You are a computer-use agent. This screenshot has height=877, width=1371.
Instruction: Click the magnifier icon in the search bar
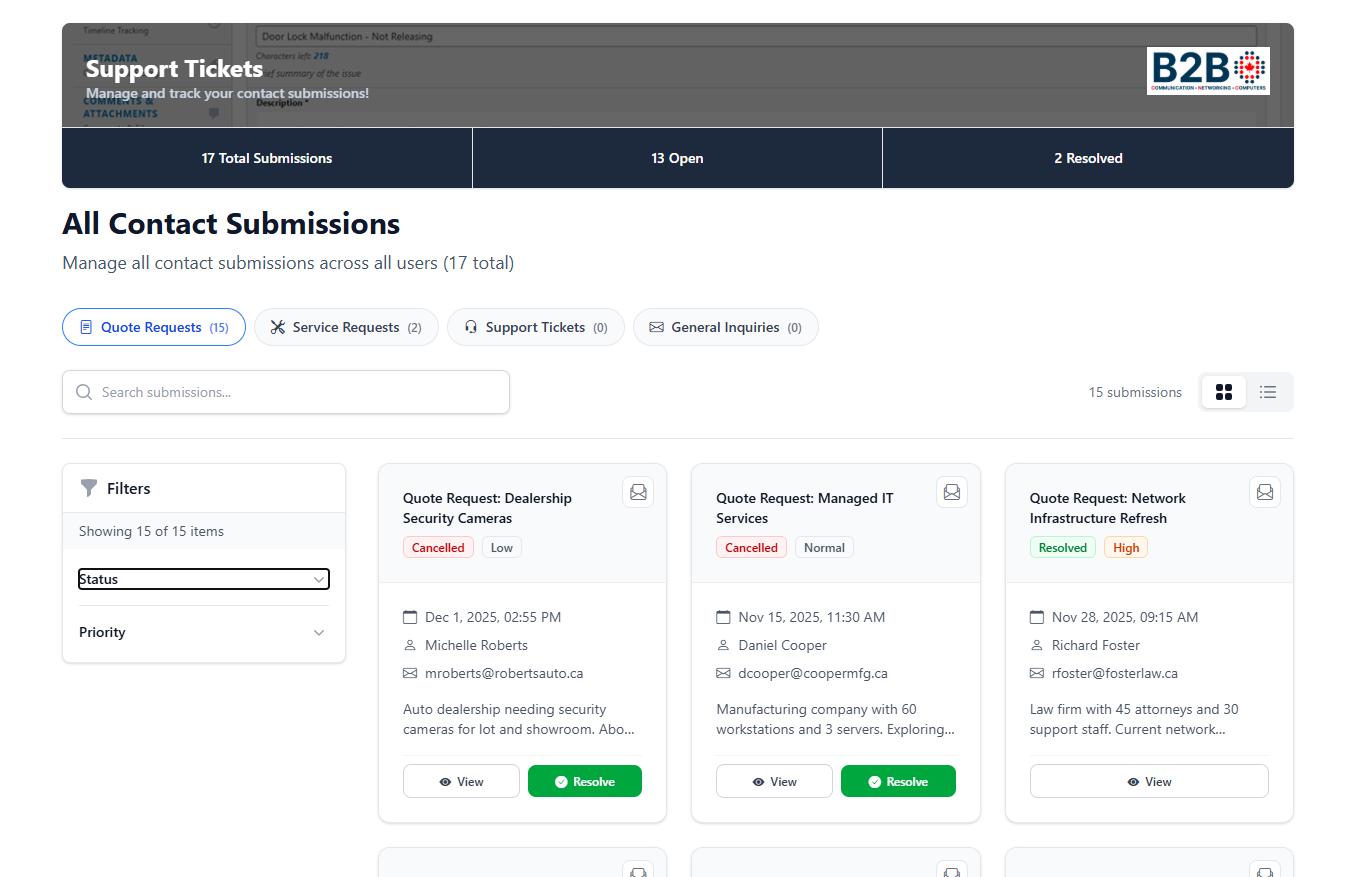point(84,392)
